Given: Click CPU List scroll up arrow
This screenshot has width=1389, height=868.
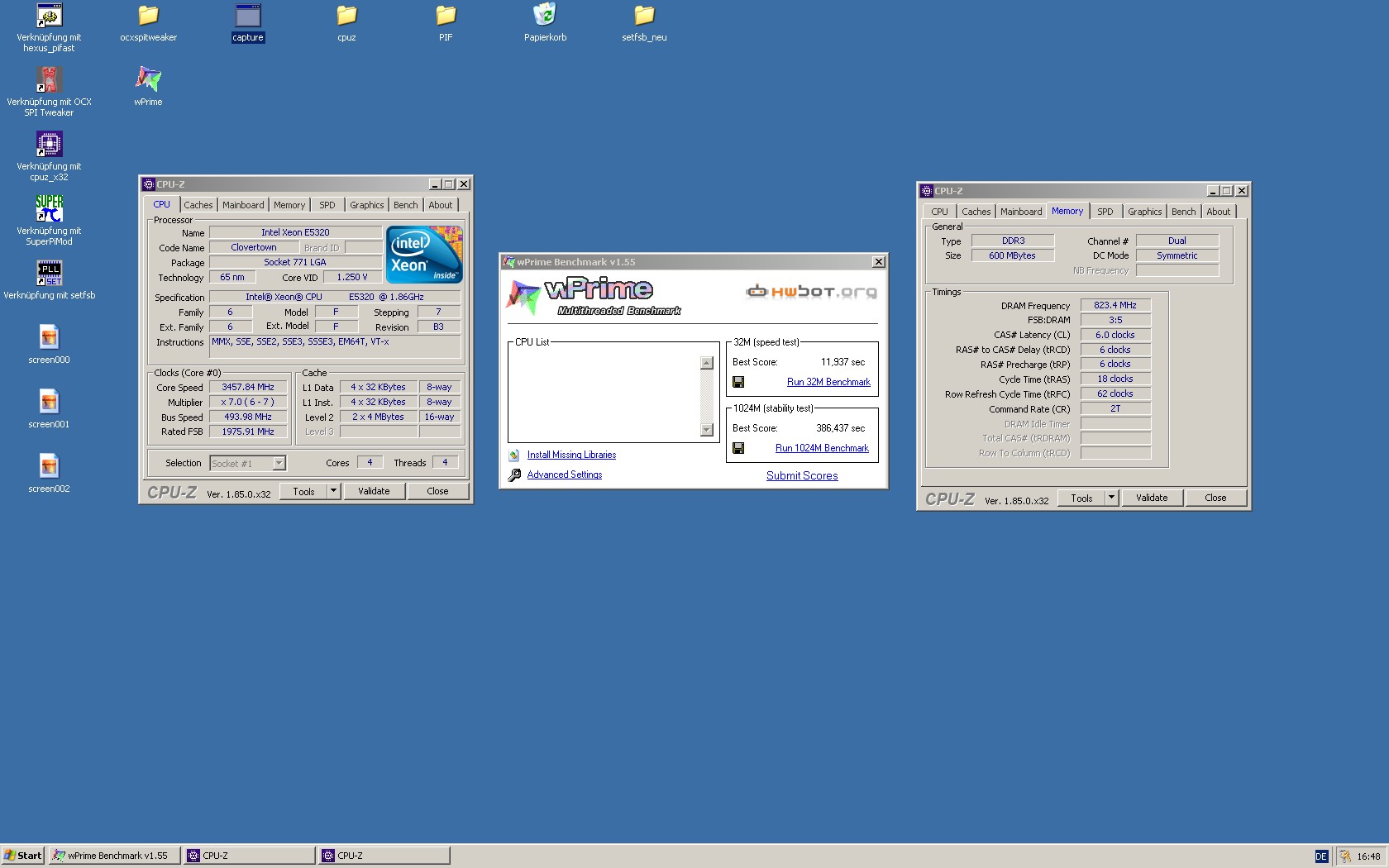Looking at the screenshot, I should [x=706, y=363].
